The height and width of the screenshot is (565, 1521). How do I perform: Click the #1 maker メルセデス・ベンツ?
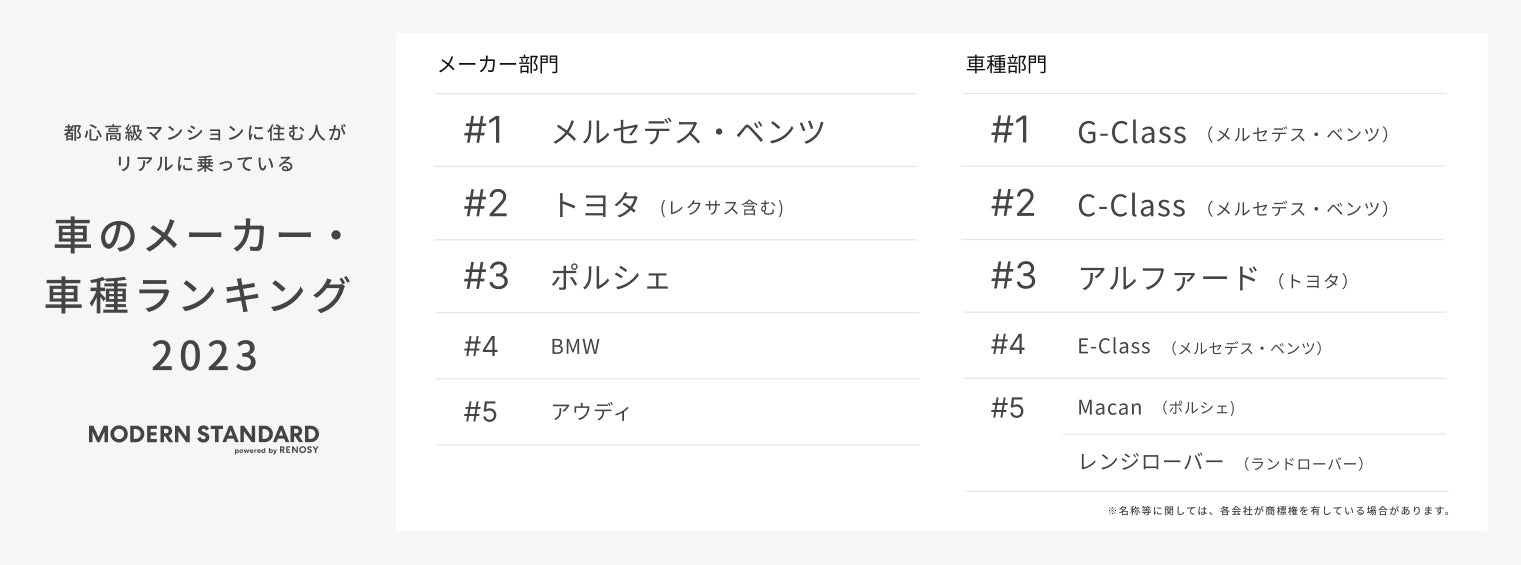(689, 132)
